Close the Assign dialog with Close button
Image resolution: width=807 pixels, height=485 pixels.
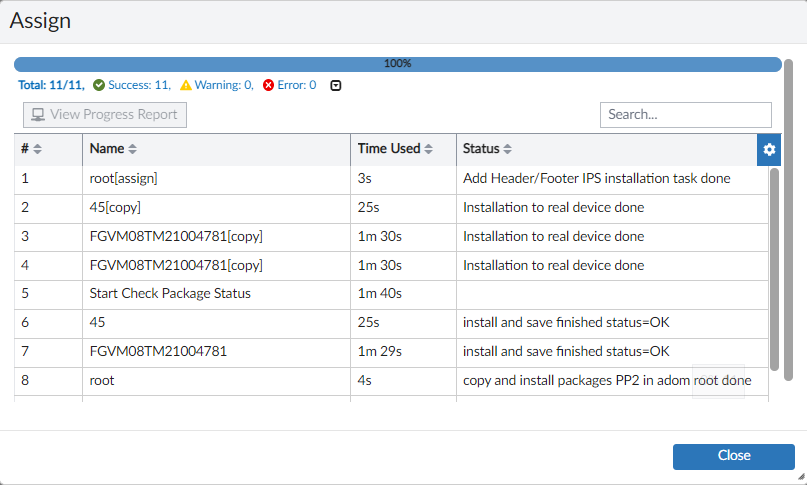pyautogui.click(x=733, y=456)
